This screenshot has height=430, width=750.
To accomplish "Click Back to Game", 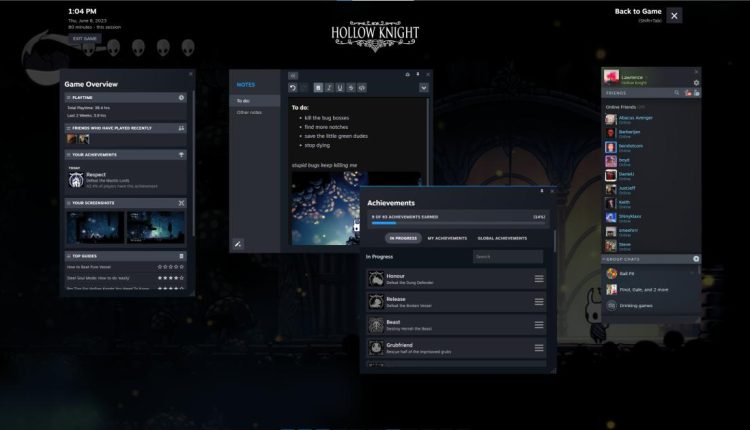I will point(638,11).
